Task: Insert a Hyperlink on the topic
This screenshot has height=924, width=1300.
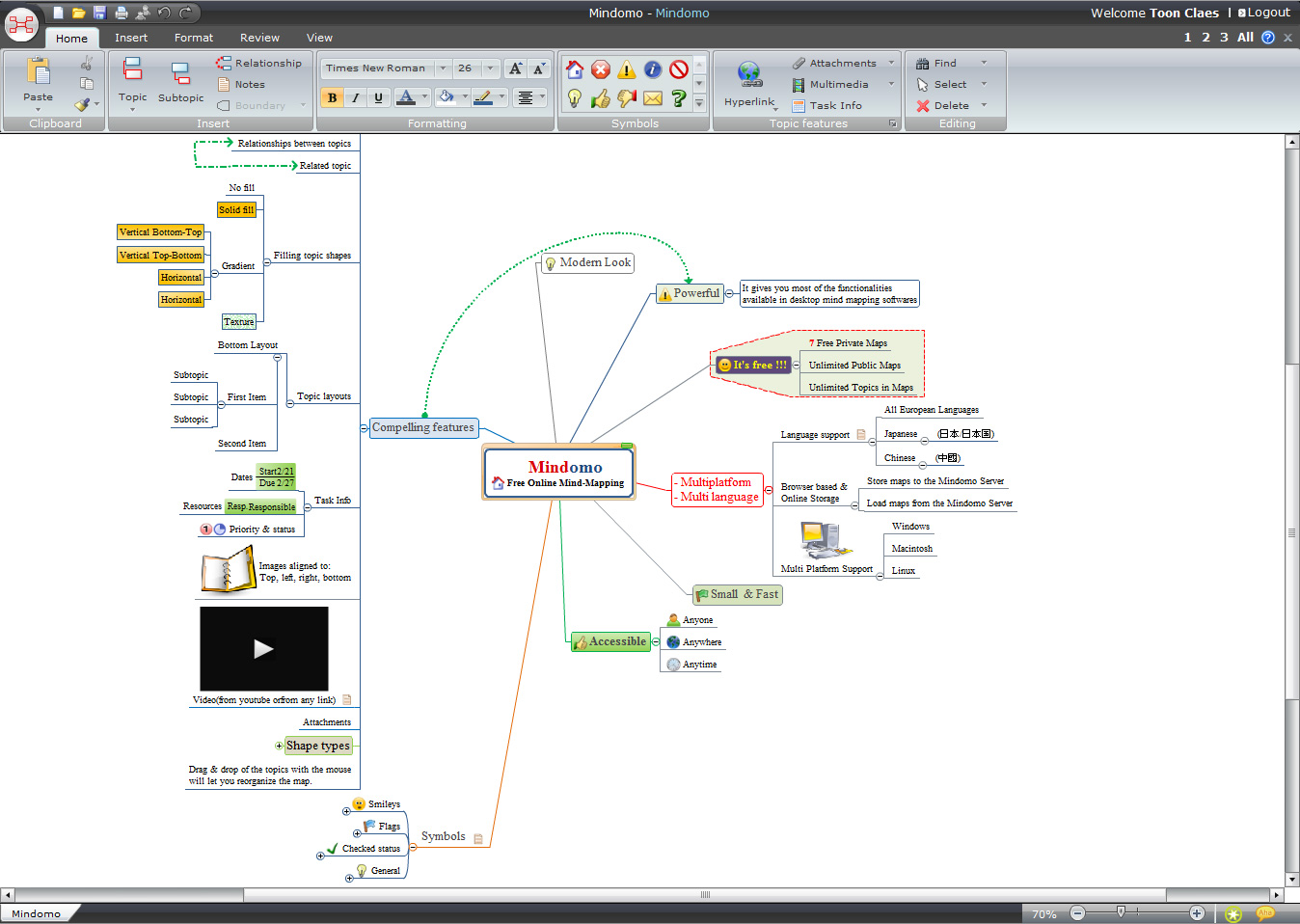Action: [x=749, y=84]
